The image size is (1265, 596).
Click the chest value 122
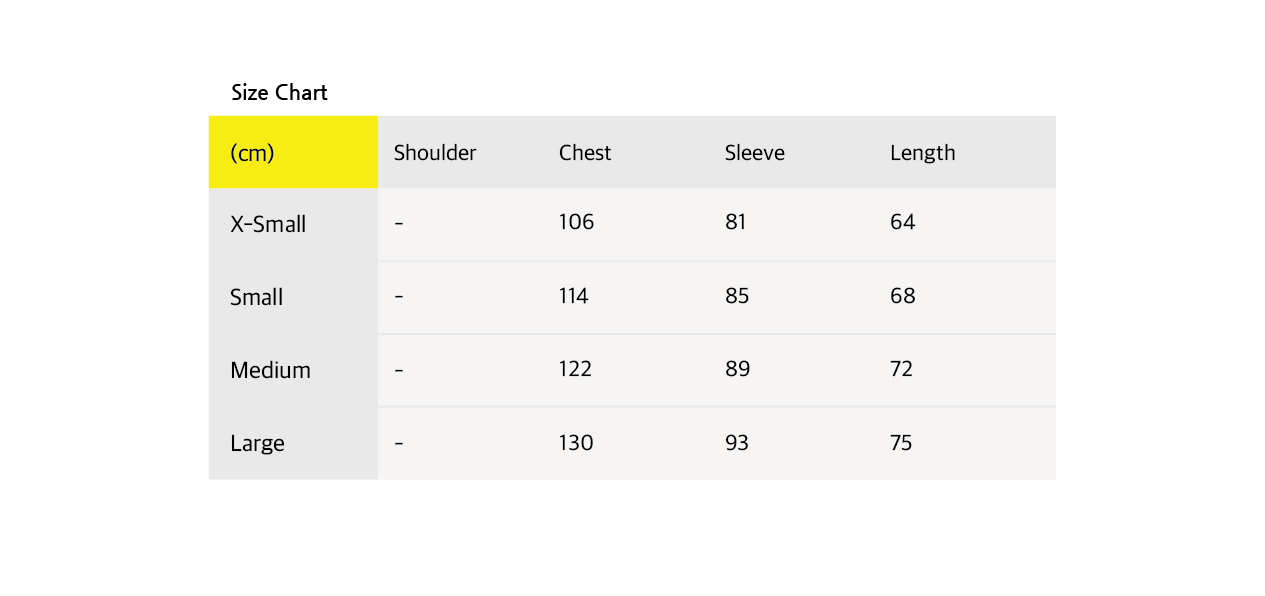coord(575,369)
